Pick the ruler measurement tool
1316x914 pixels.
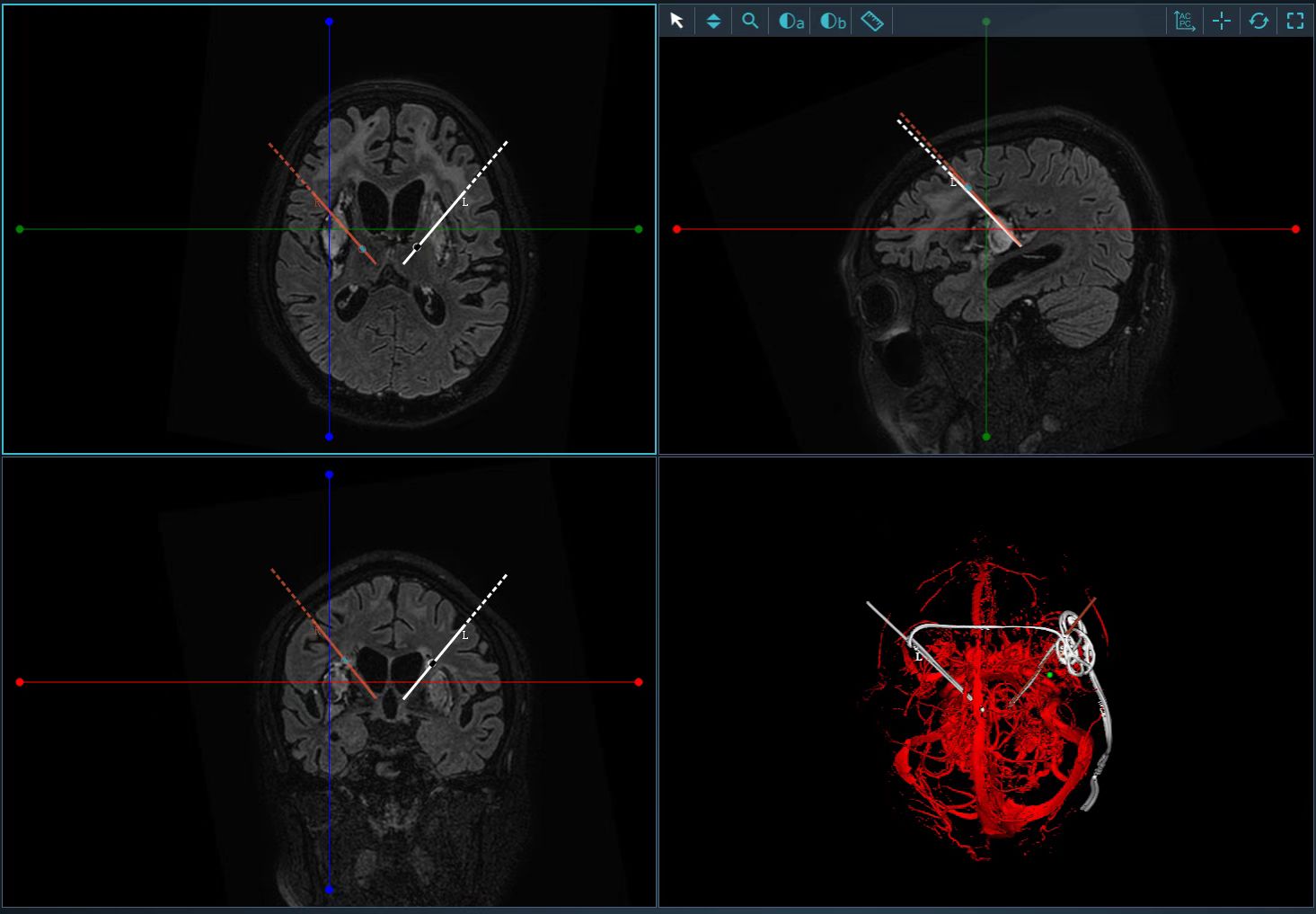click(x=871, y=21)
